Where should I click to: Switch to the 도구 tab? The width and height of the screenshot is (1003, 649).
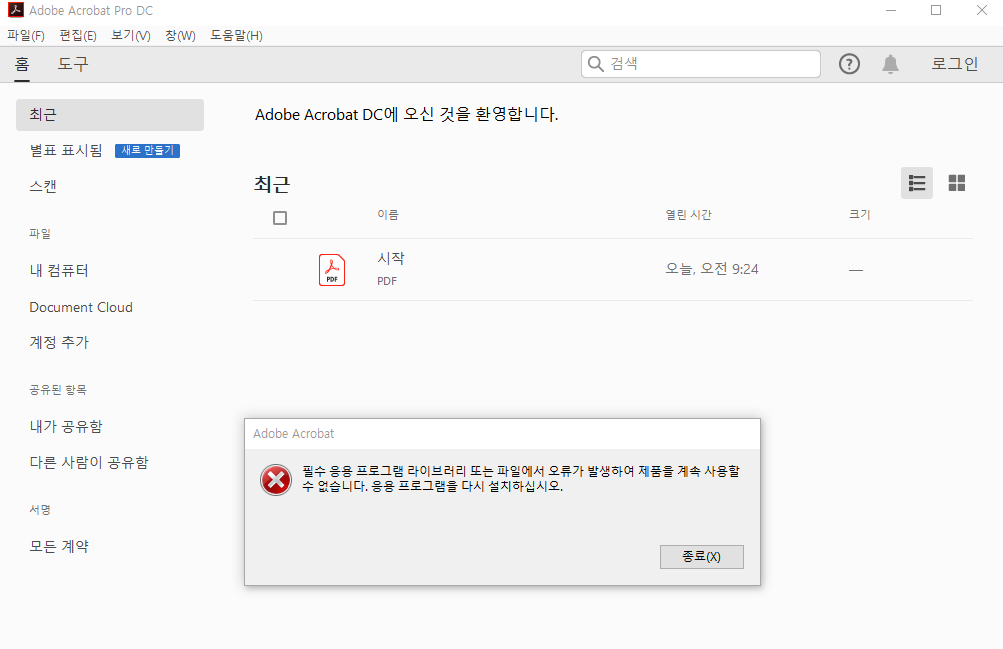click(73, 64)
